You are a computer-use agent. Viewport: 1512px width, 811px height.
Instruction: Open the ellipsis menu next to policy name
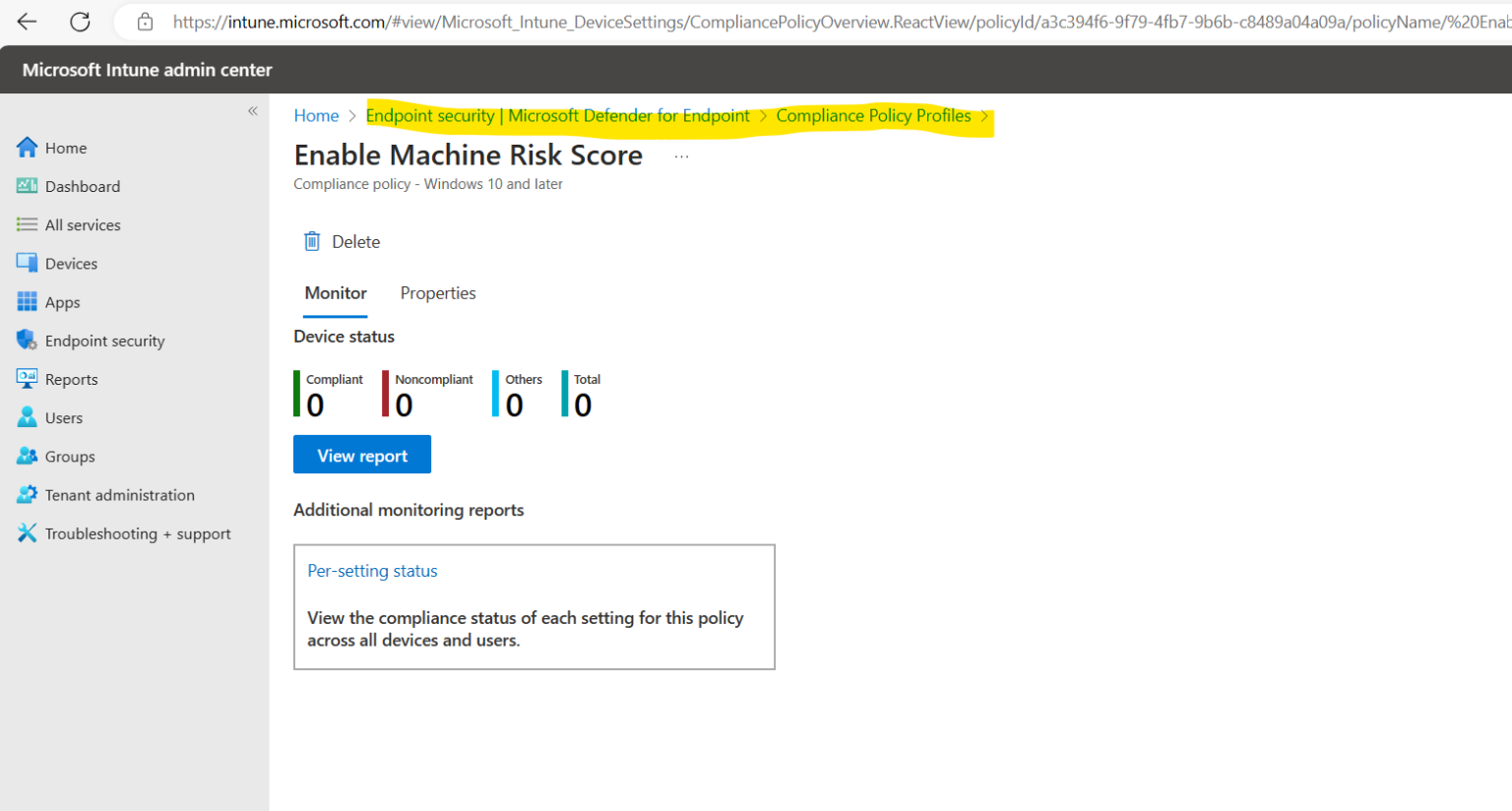(680, 155)
